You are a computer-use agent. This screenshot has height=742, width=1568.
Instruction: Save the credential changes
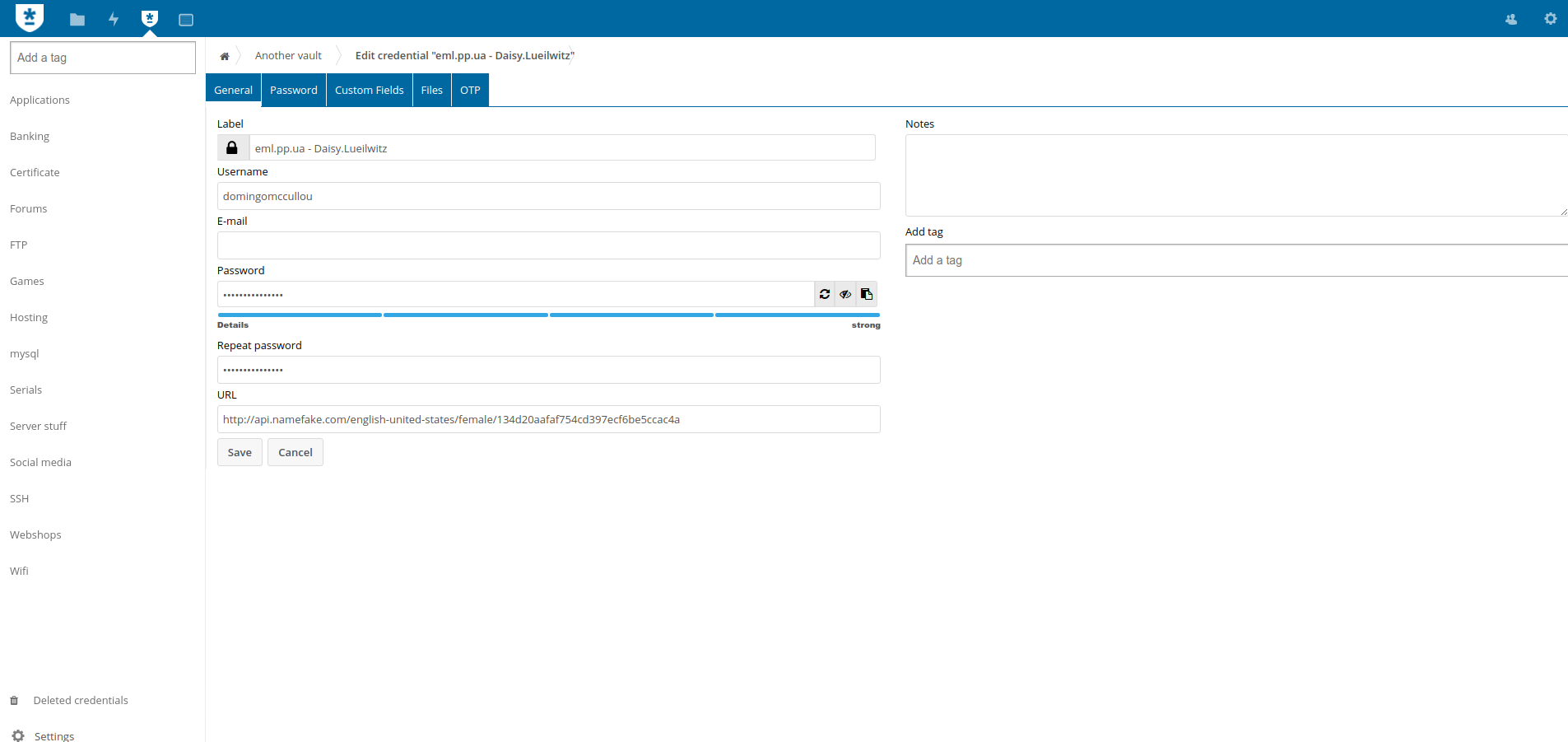point(239,452)
